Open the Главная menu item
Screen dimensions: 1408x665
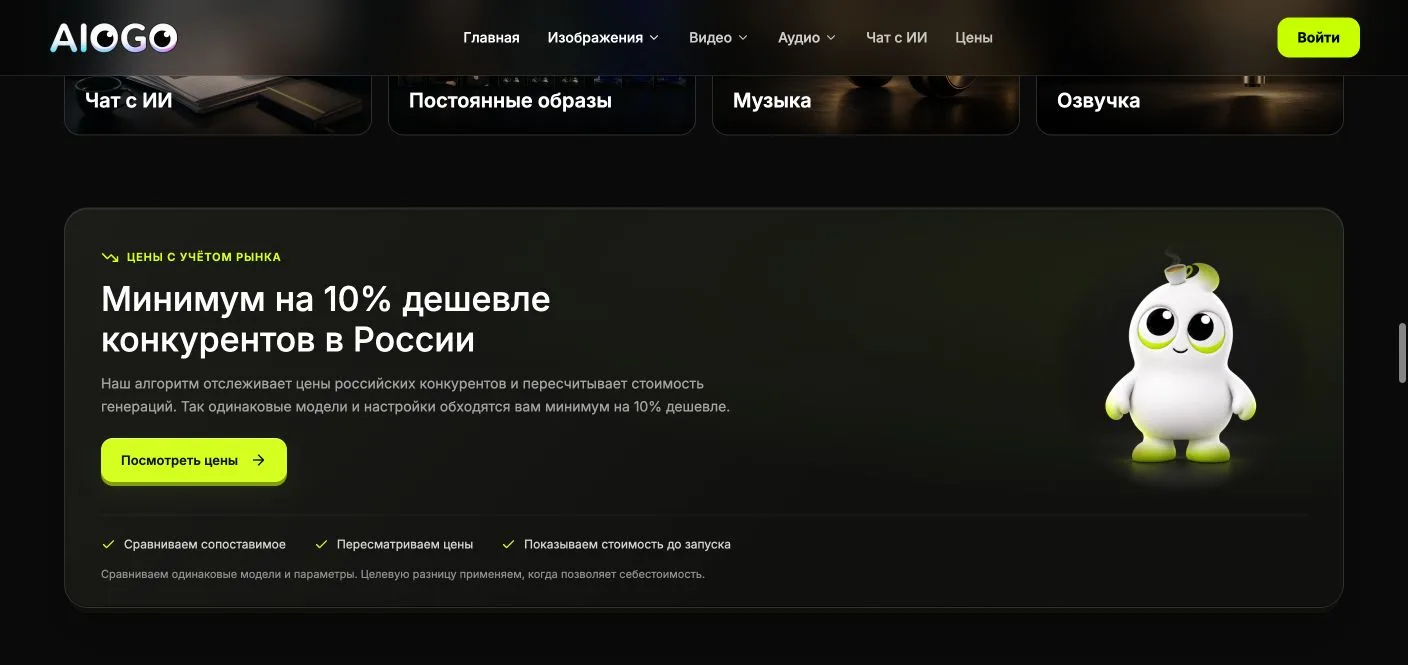tap(491, 38)
